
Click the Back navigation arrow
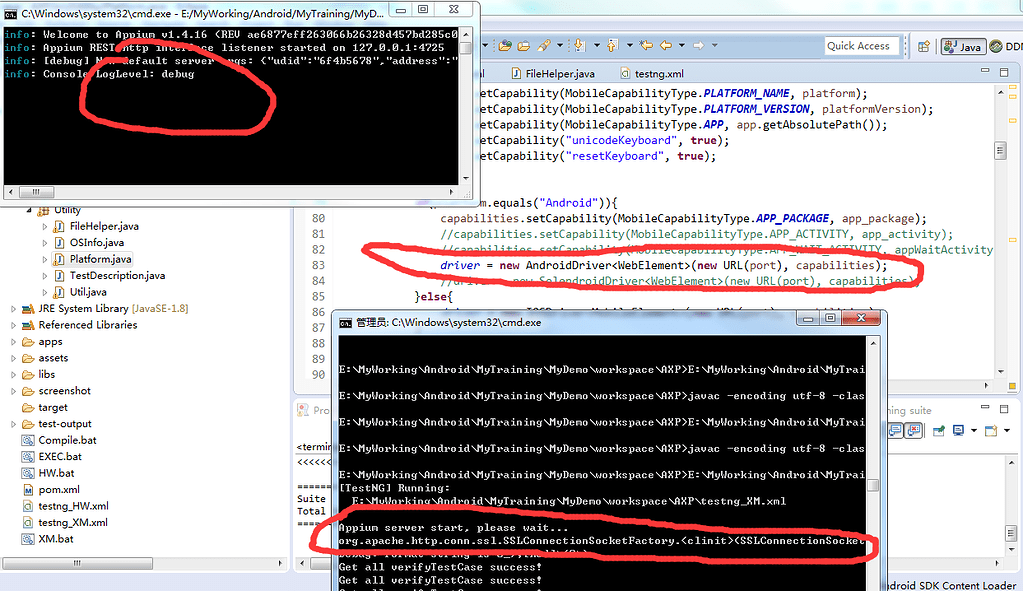coord(665,45)
